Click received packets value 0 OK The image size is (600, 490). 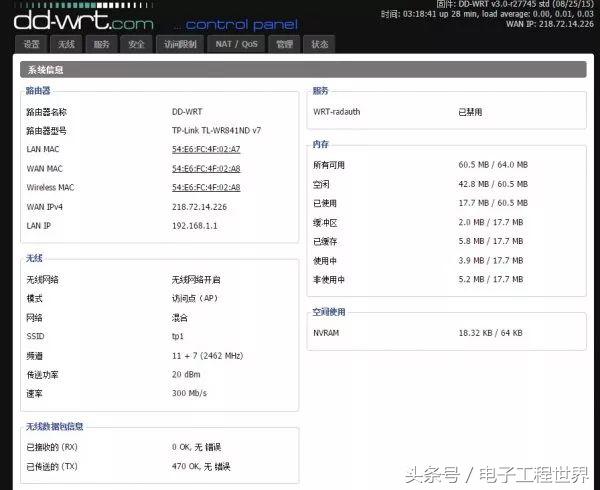coord(196,447)
